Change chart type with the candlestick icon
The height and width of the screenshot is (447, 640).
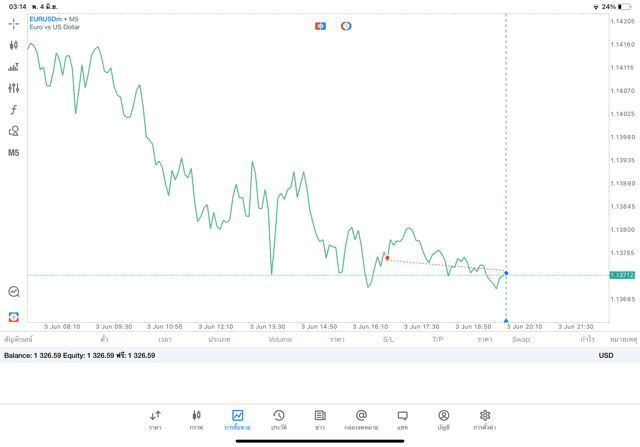13,45
